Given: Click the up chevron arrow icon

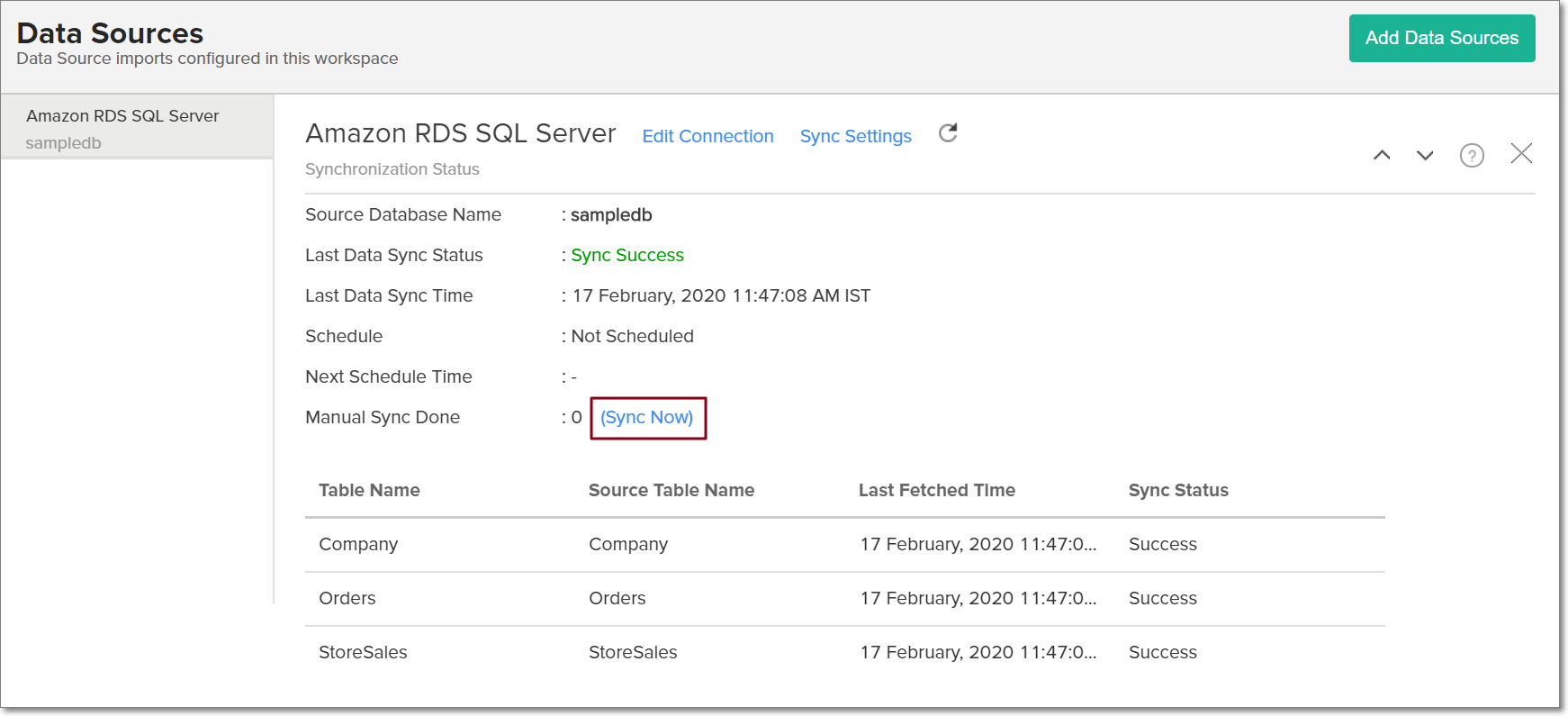Looking at the screenshot, I should click(1382, 155).
